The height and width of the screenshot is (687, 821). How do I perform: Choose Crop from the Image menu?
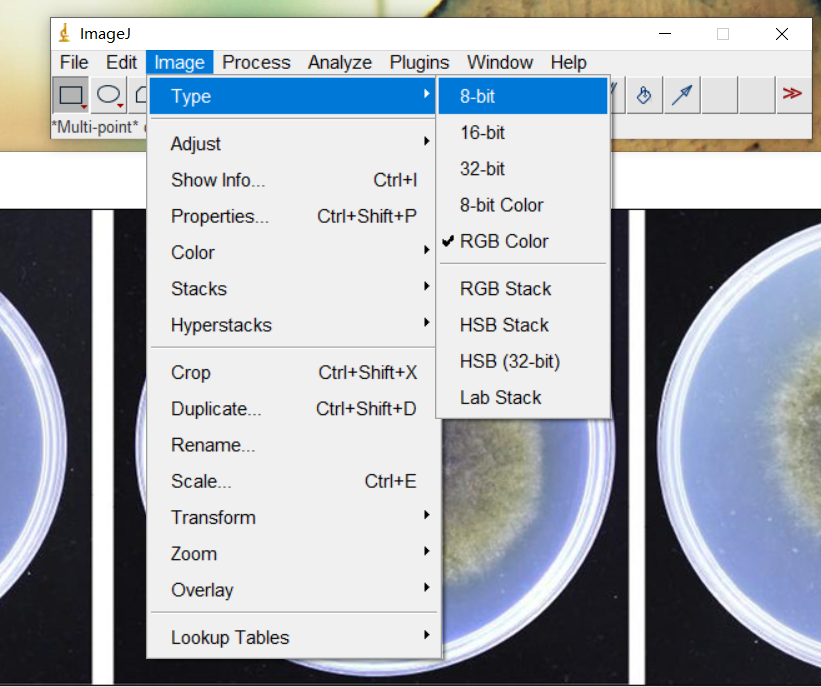[191, 373]
